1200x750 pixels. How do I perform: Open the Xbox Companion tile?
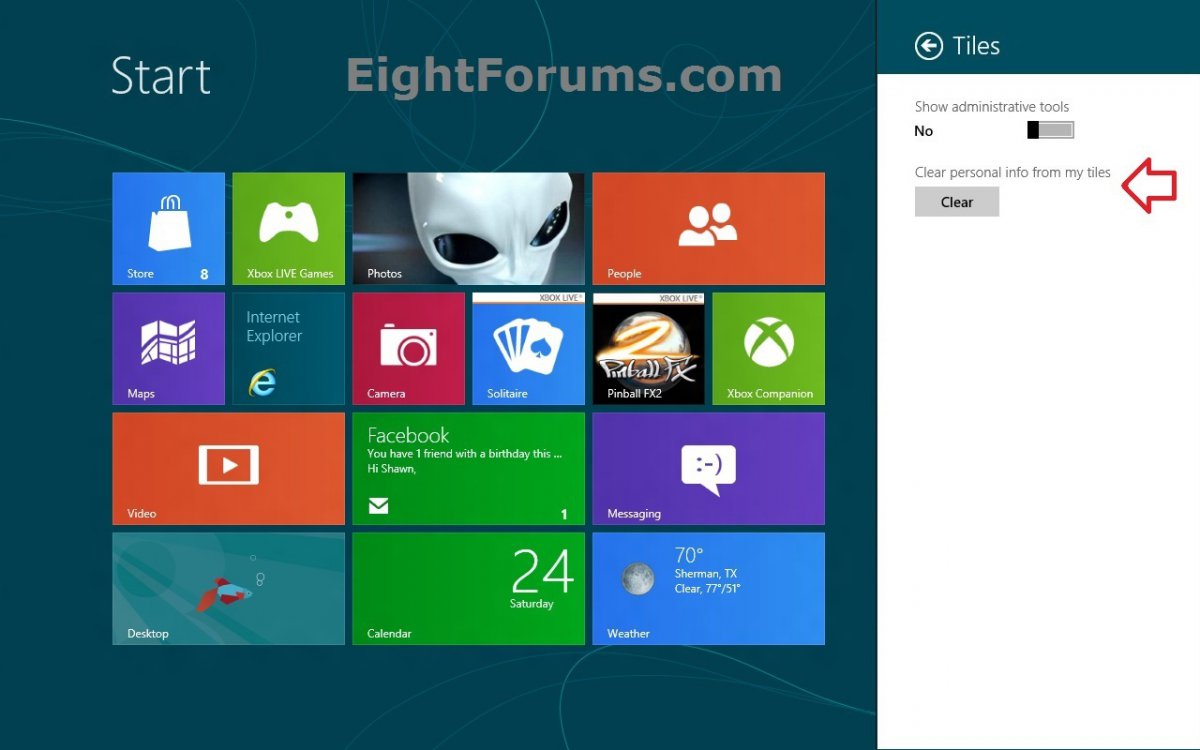(768, 349)
